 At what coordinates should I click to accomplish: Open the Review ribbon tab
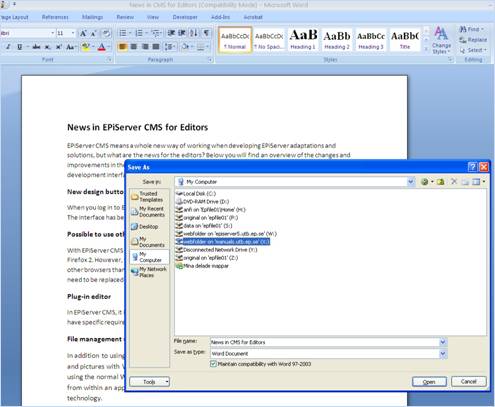tap(125, 17)
